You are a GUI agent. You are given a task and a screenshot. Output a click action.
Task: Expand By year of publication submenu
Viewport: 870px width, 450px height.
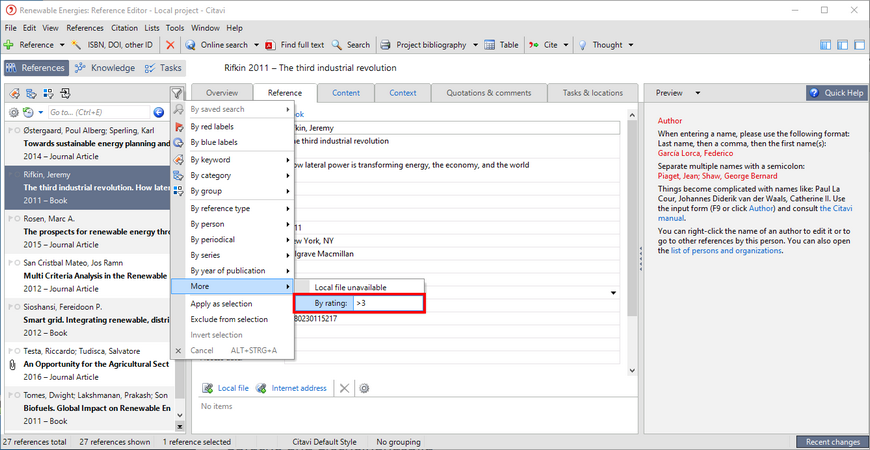coord(232,271)
